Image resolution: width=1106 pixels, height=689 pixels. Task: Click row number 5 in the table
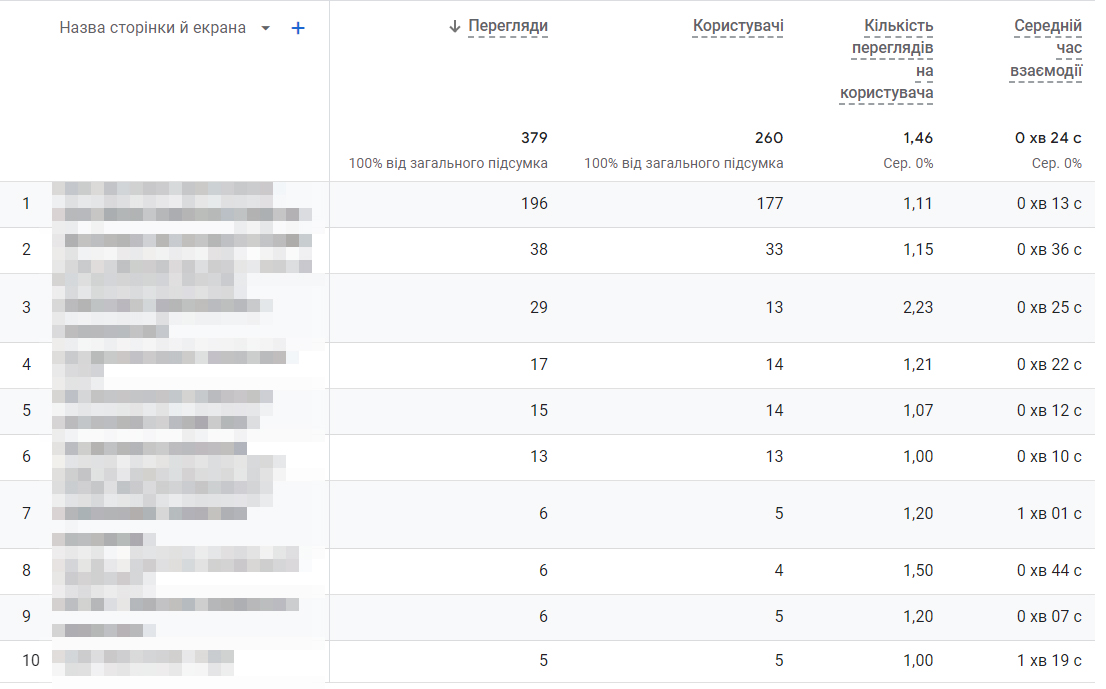pyautogui.click(x=27, y=411)
